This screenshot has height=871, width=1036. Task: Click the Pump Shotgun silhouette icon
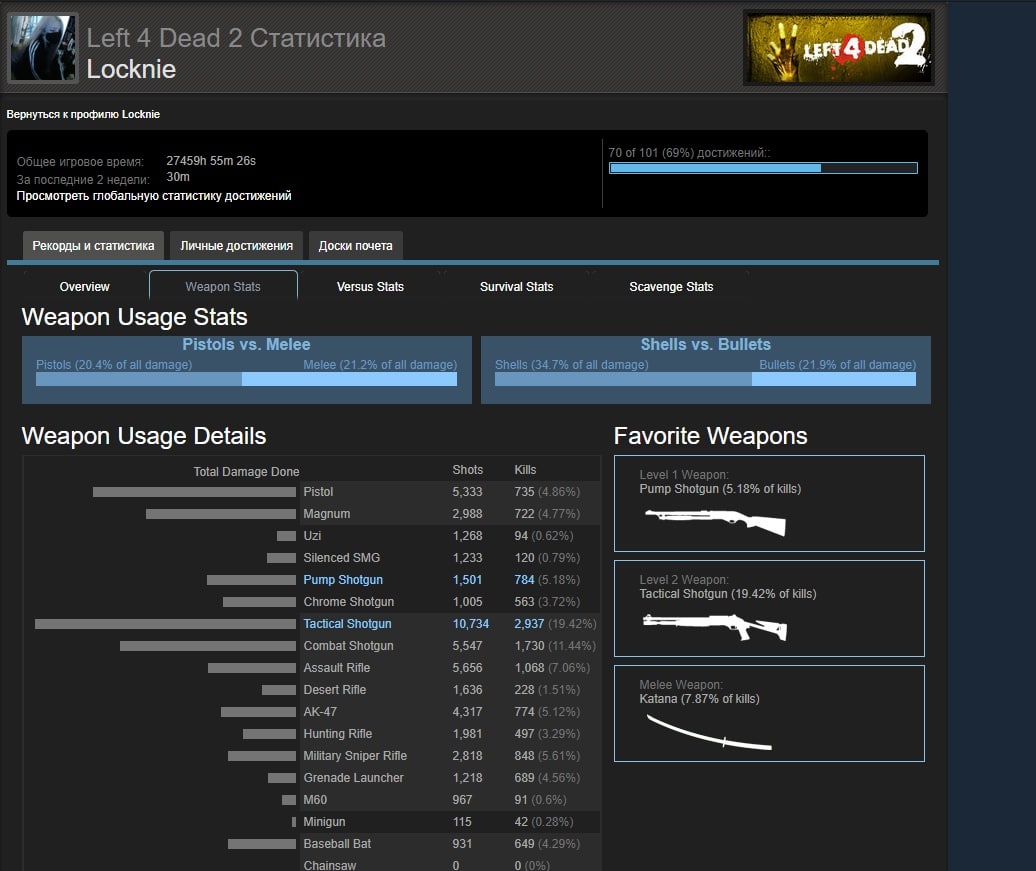click(716, 521)
